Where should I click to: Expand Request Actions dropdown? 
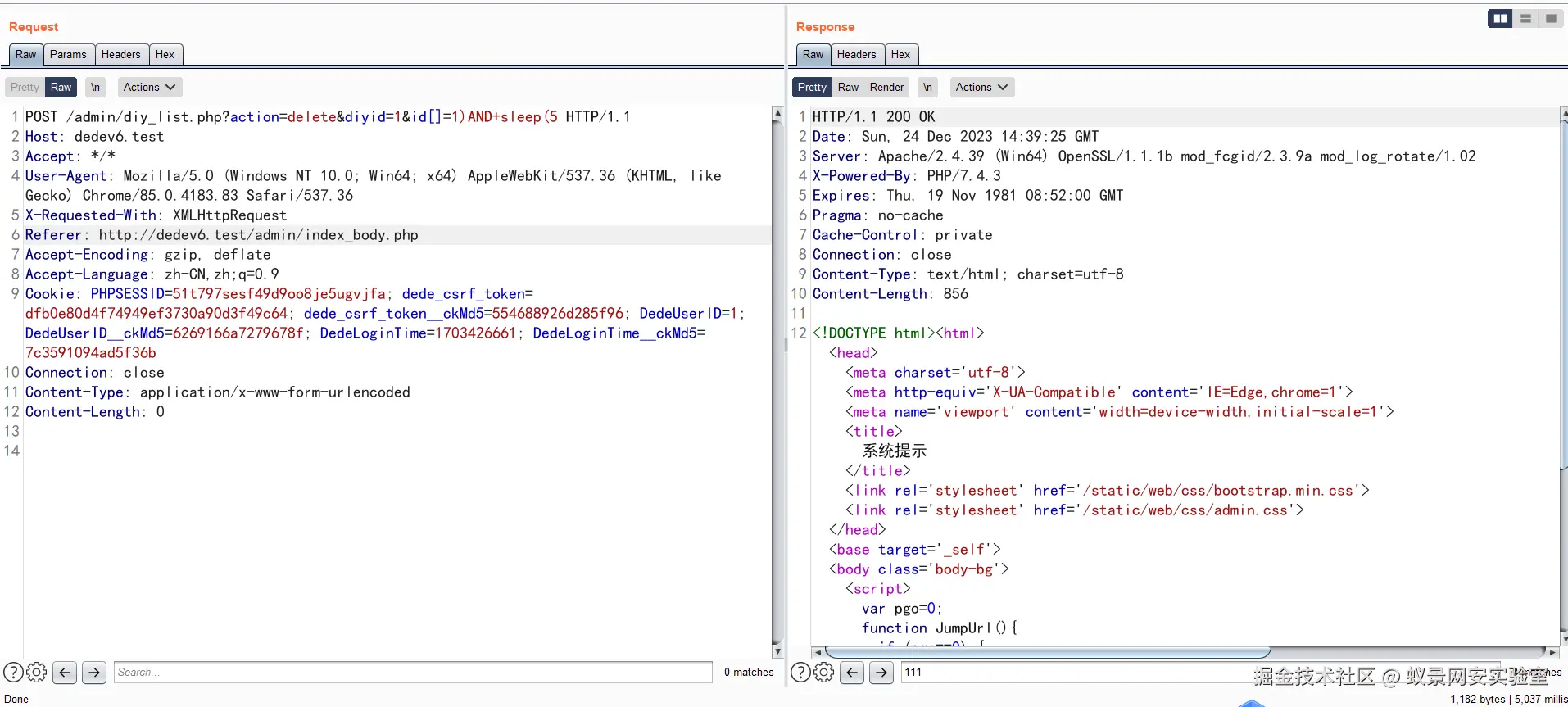(x=149, y=87)
